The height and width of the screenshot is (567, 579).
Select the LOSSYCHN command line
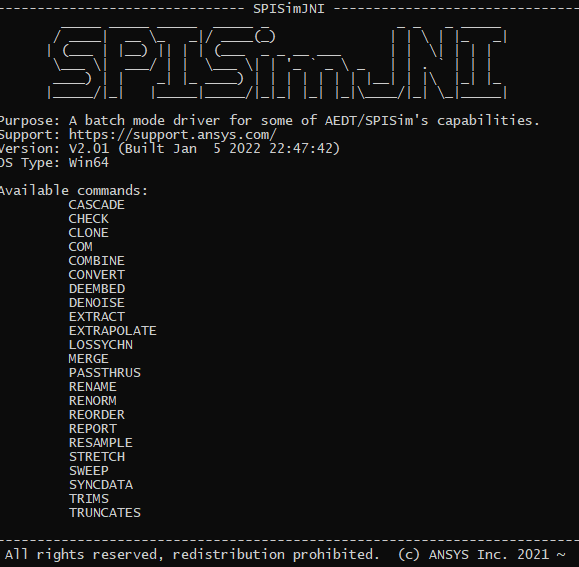(100, 345)
